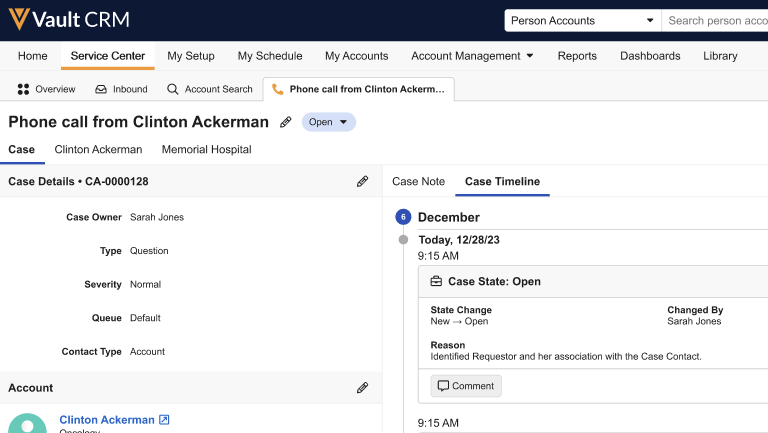Click the Vault CRM logo
The width and height of the screenshot is (768, 433).
click(x=66, y=20)
